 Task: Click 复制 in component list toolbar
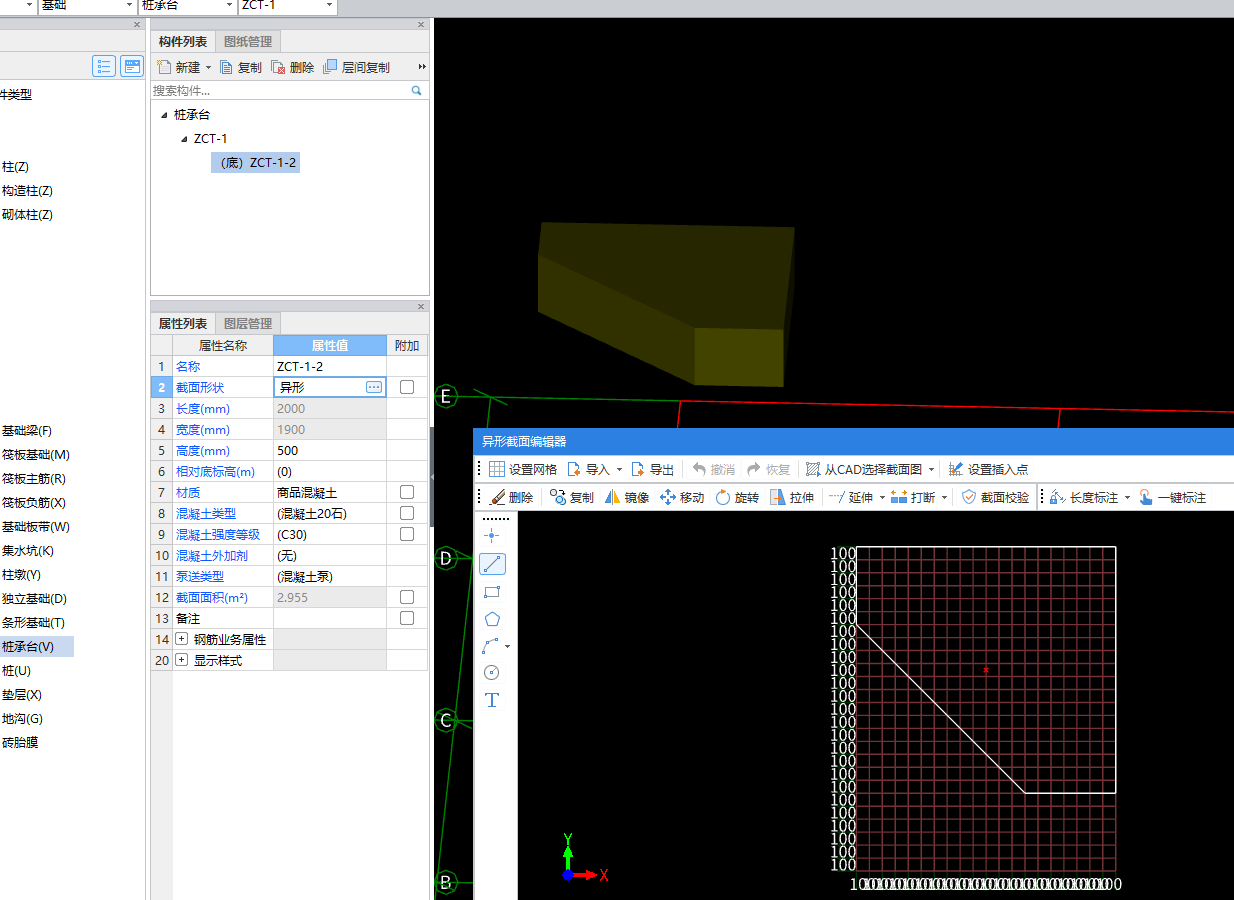tap(241, 67)
